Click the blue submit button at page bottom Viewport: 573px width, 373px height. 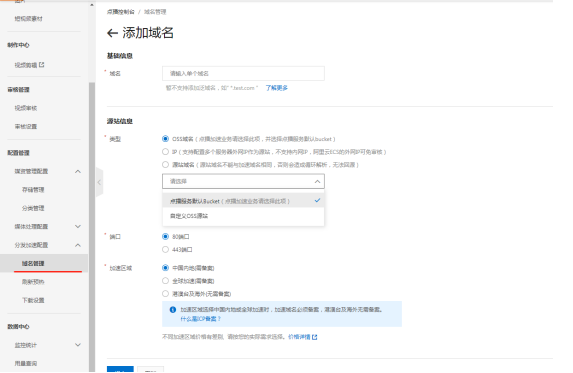pos(120,369)
